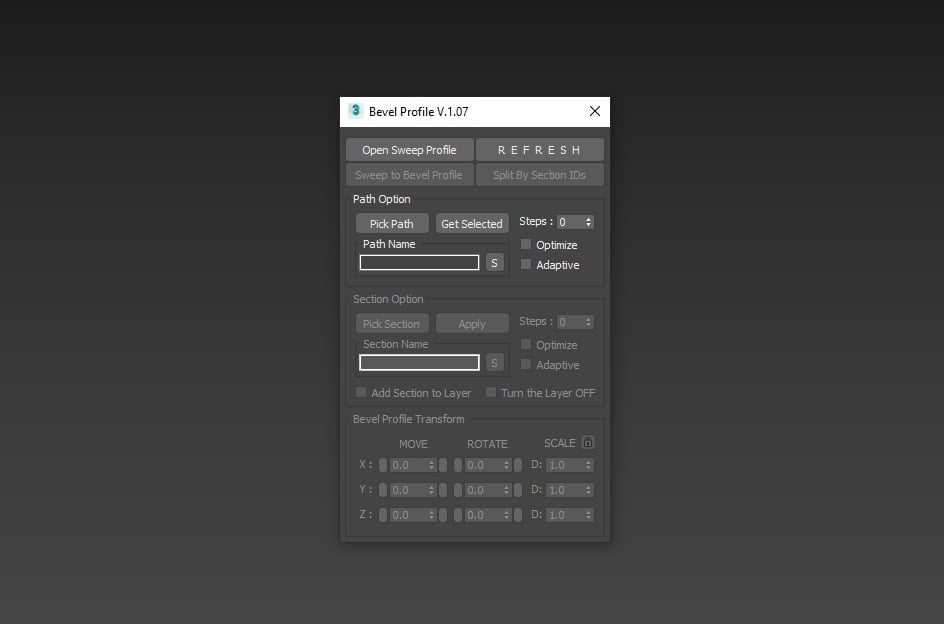This screenshot has width=944, height=624.
Task: Click the X Rotate spinner arrows
Action: 506,465
